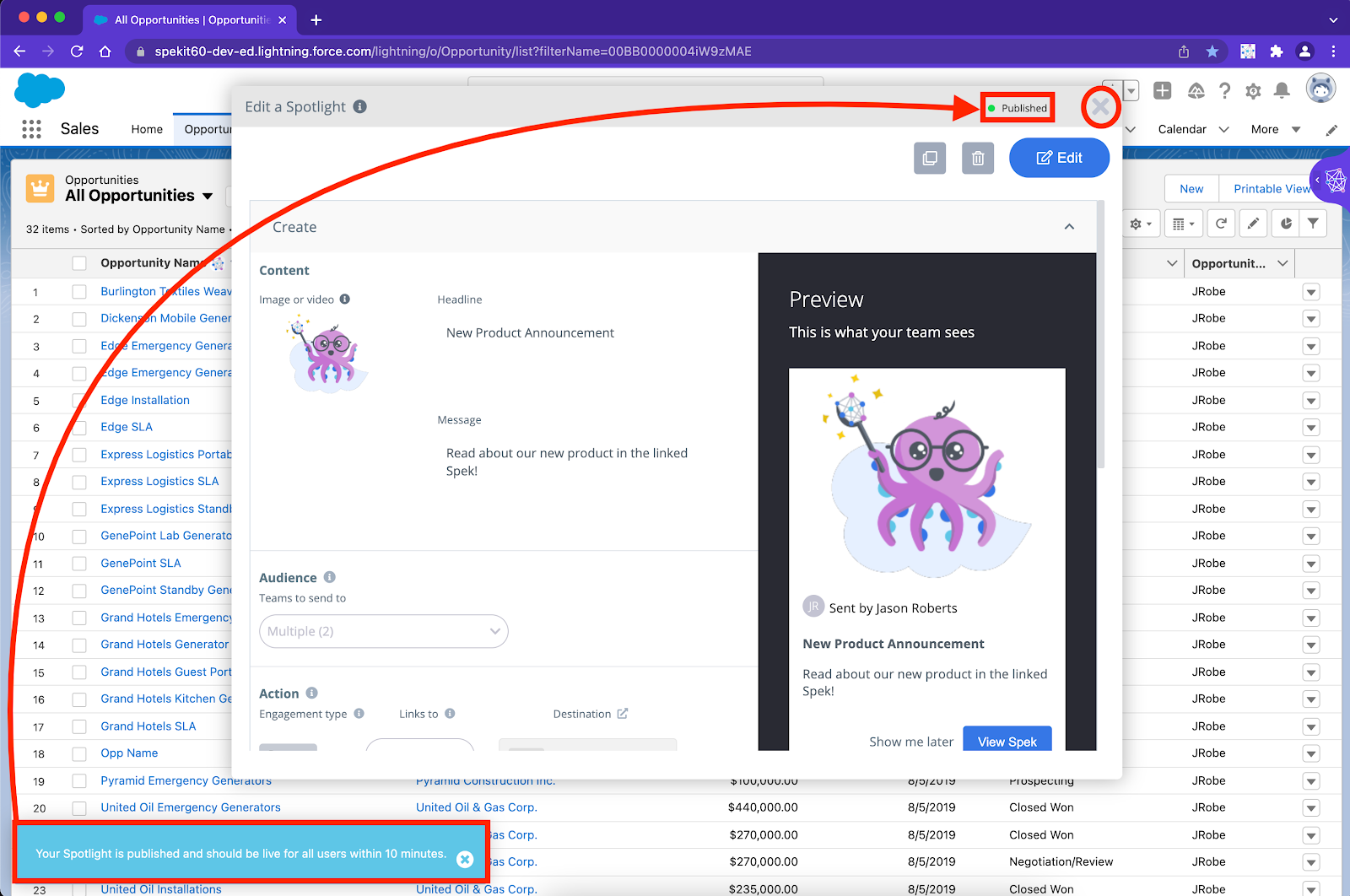The height and width of the screenshot is (896, 1350).
Task: Go to the Home tab
Action: click(x=147, y=129)
